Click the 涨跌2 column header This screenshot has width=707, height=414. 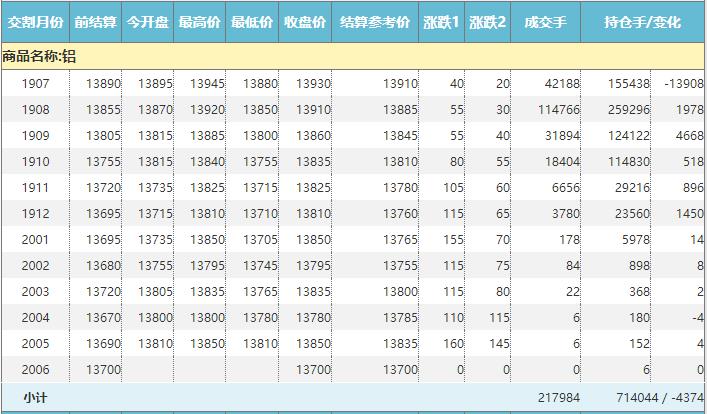[x=487, y=21]
